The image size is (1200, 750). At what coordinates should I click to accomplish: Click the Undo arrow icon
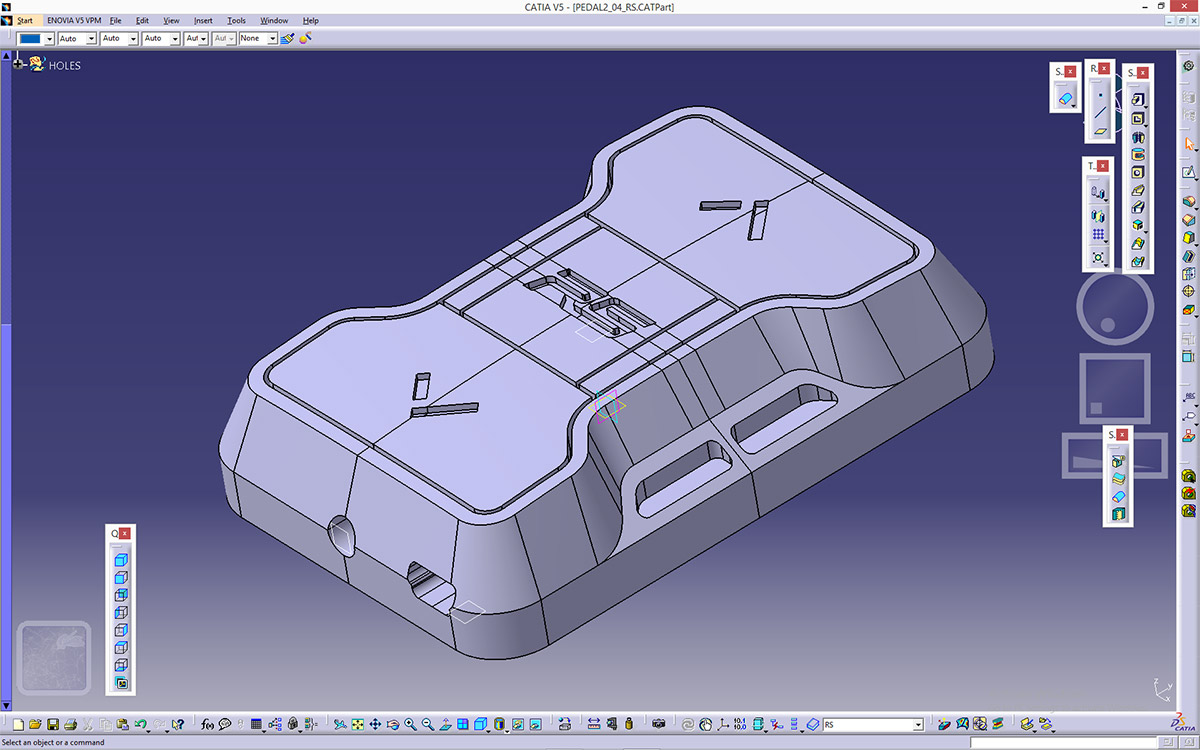(141, 724)
